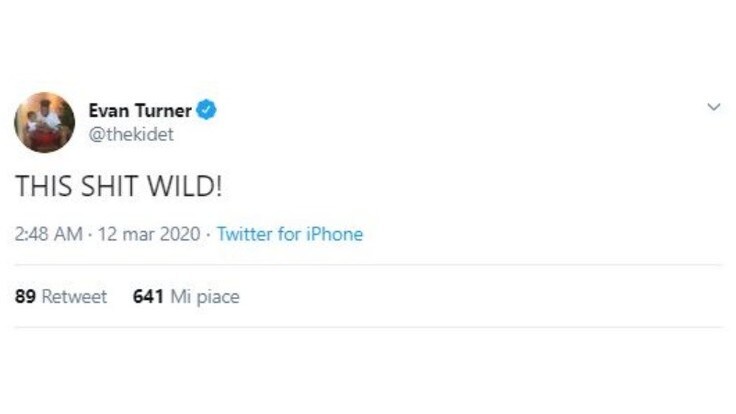The height and width of the screenshot is (414, 736).
Task: View the 641 Mi piace list
Action: (186, 297)
